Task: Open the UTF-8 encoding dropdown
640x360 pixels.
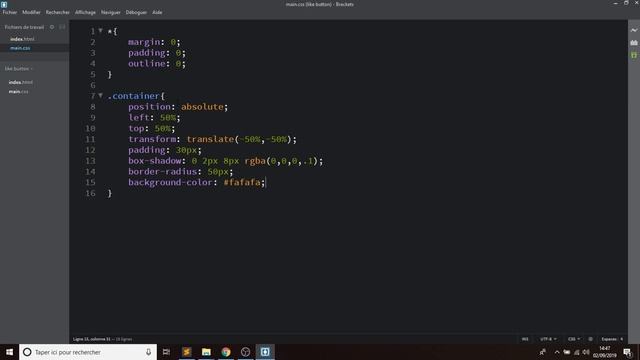Action: (548, 339)
